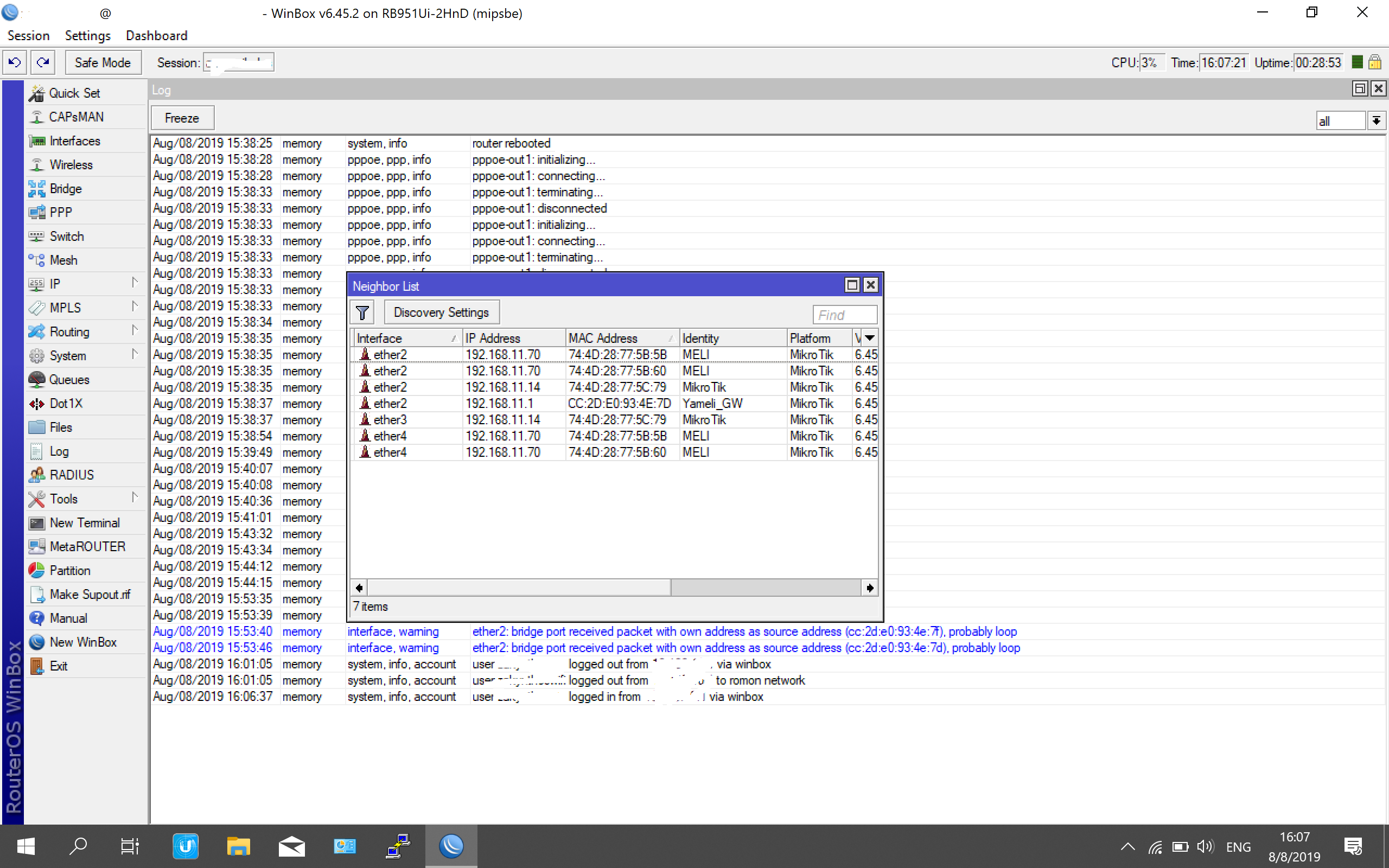The image size is (1389, 868).
Task: Click the Discovery Settings button
Action: point(441,312)
